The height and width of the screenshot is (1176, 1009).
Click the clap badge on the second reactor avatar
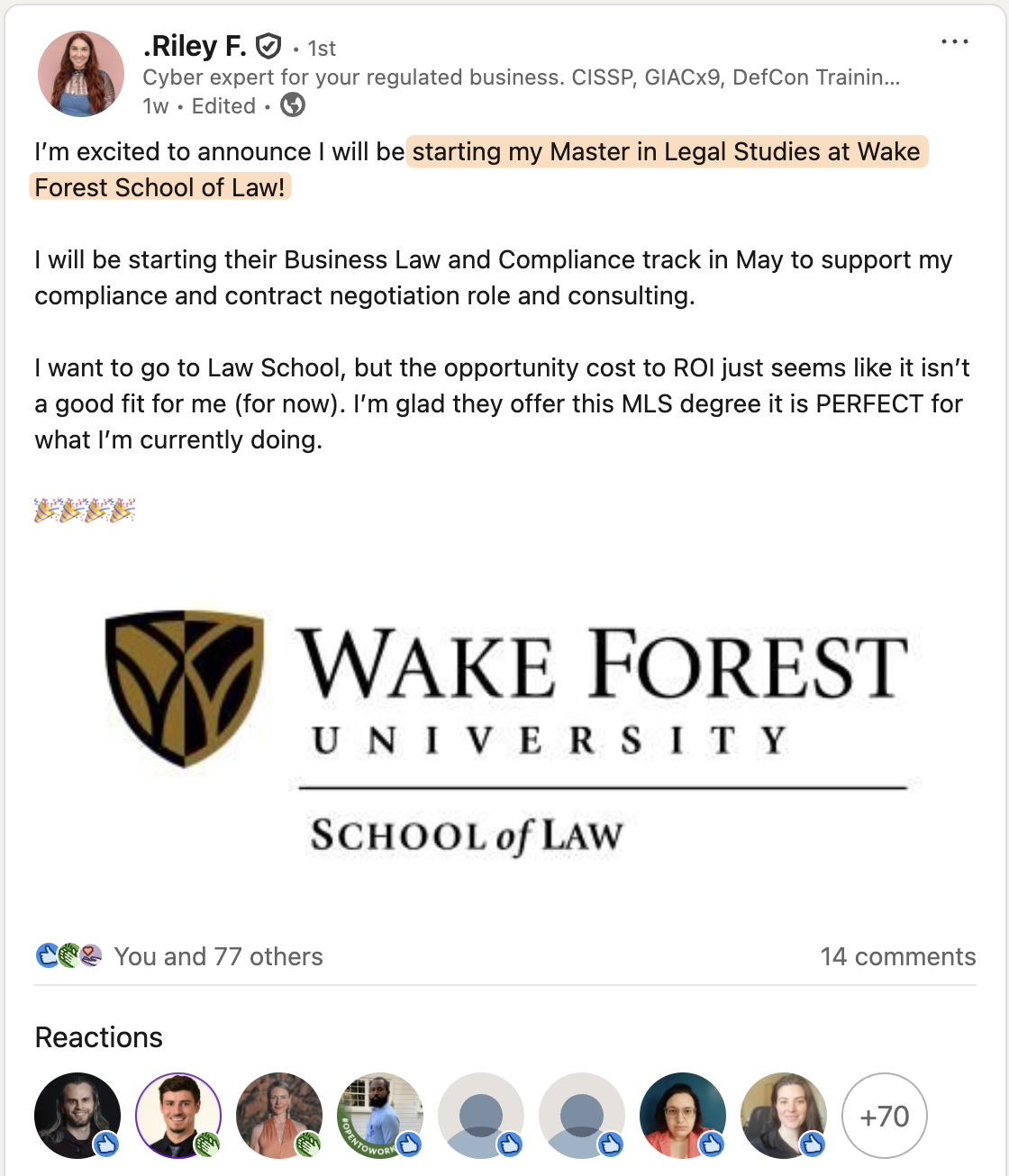[x=206, y=1143]
